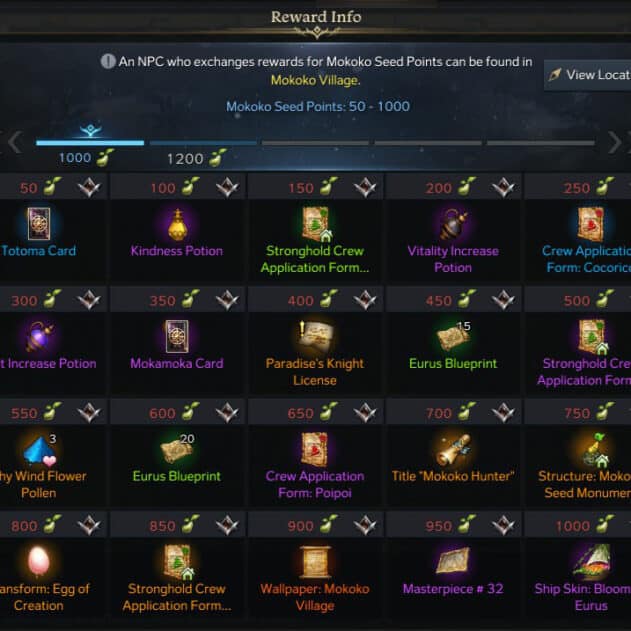Image resolution: width=631 pixels, height=631 pixels.
Task: Select the 1200 seed points tier
Action: [x=196, y=158]
